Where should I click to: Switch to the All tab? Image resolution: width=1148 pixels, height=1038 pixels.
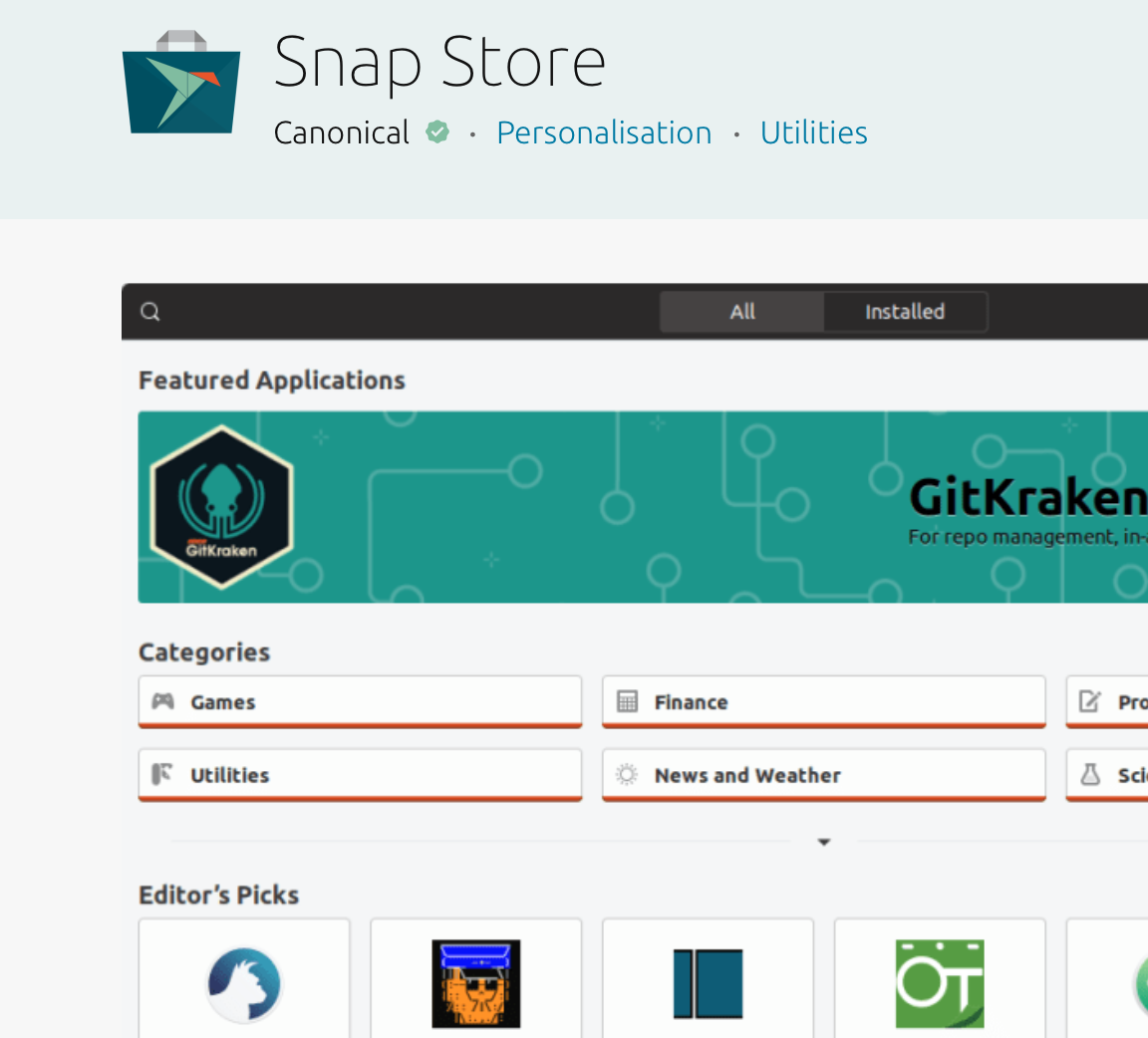741,312
